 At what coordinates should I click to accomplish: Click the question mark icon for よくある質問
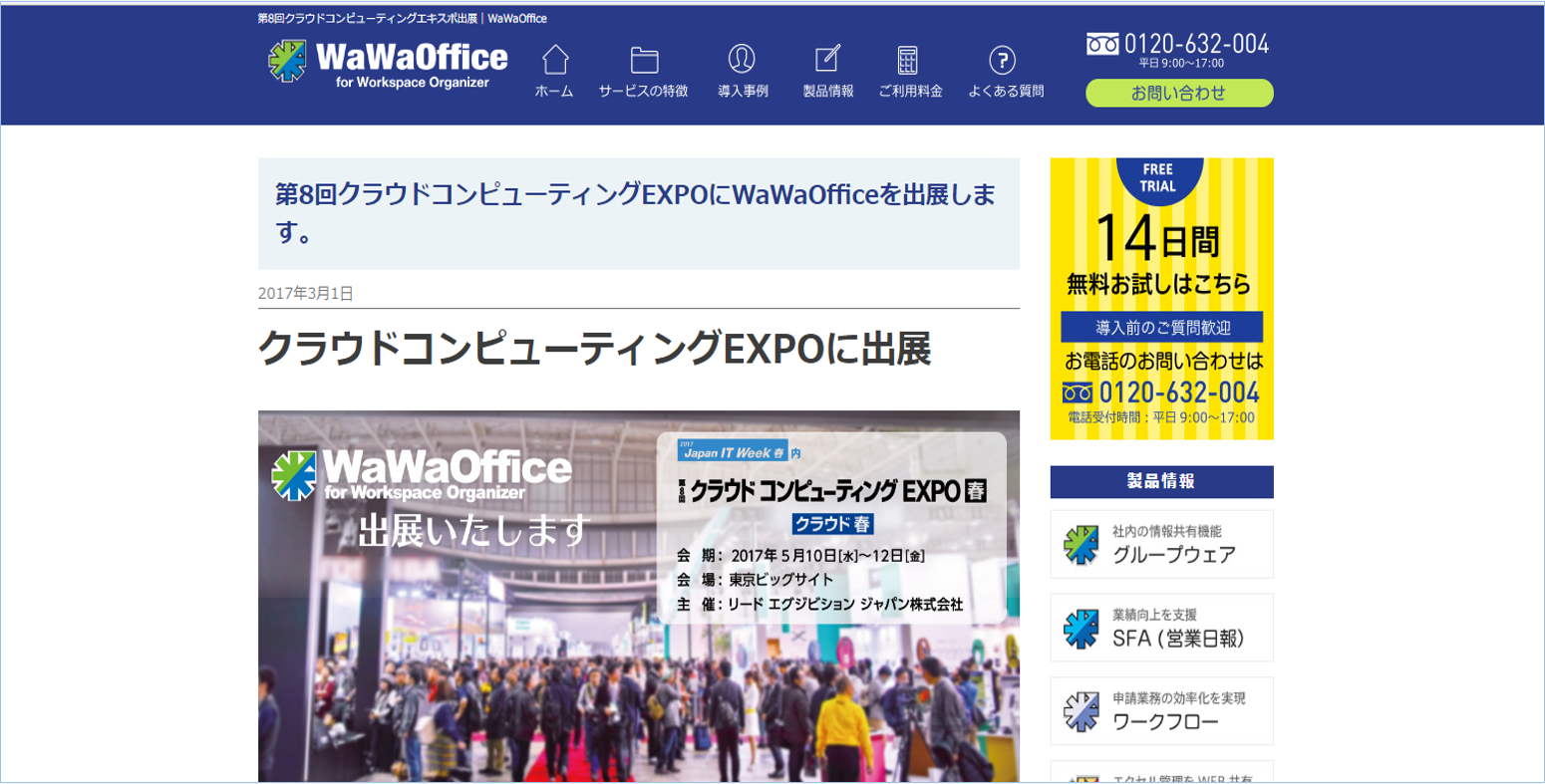[x=1002, y=60]
